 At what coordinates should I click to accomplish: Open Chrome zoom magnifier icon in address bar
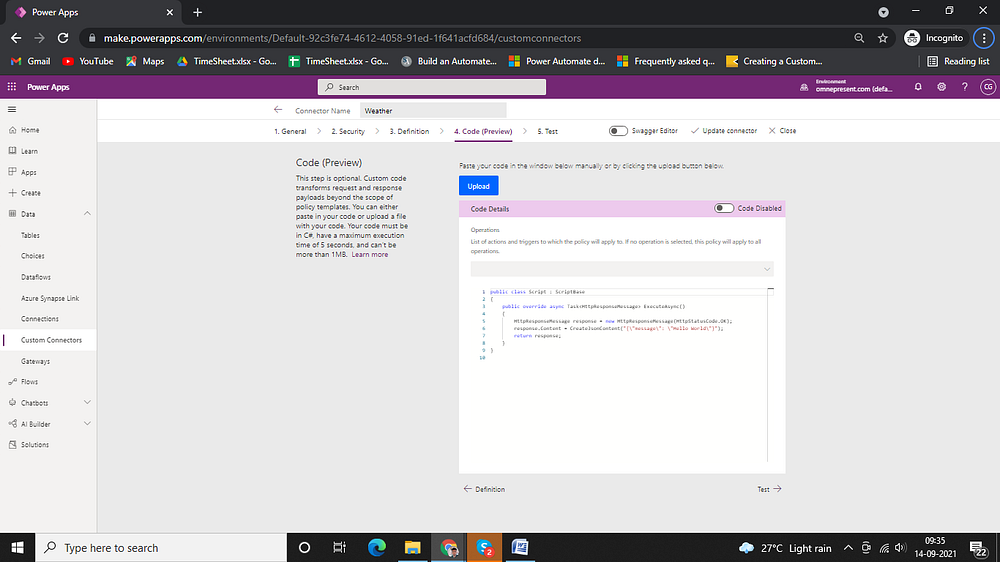point(859,38)
